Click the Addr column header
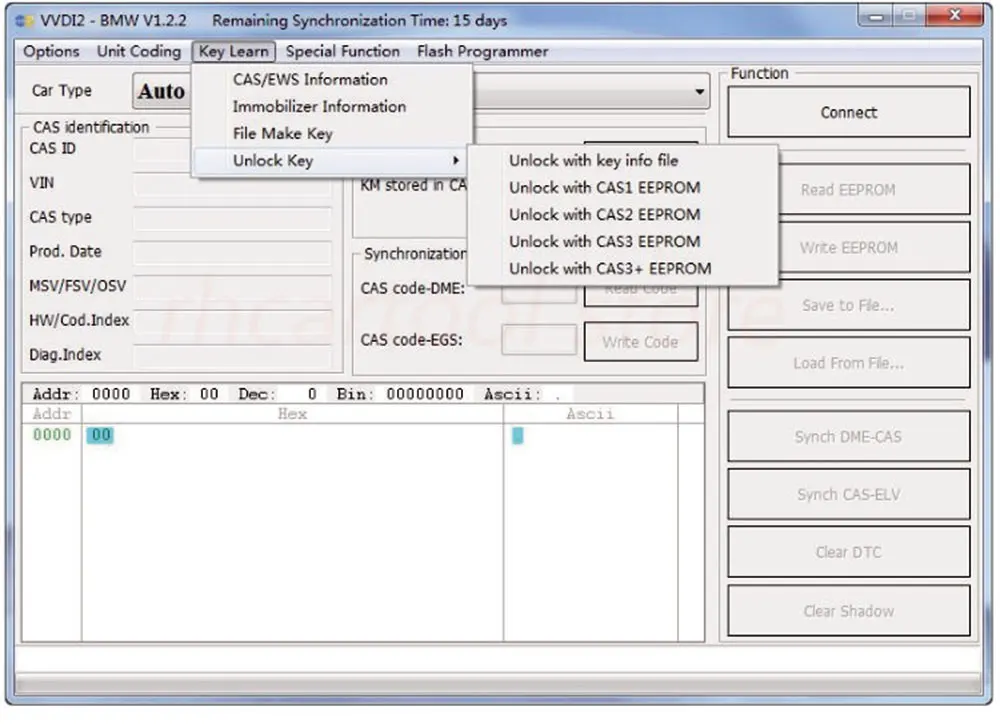The width and height of the screenshot is (1000, 727). [52, 414]
